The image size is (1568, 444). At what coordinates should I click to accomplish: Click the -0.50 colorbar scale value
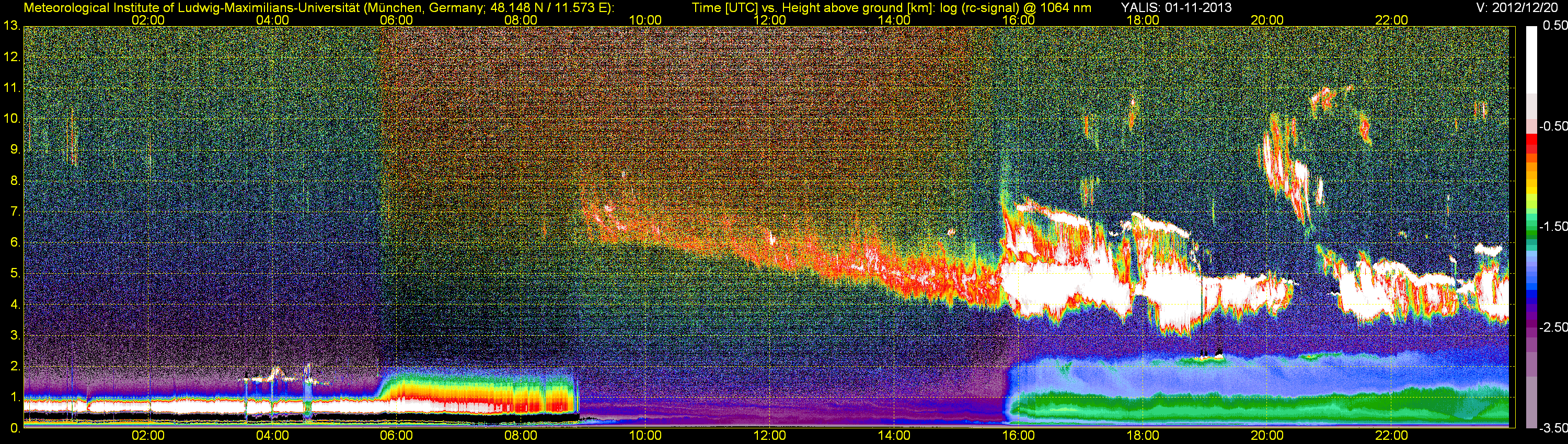click(x=1552, y=126)
